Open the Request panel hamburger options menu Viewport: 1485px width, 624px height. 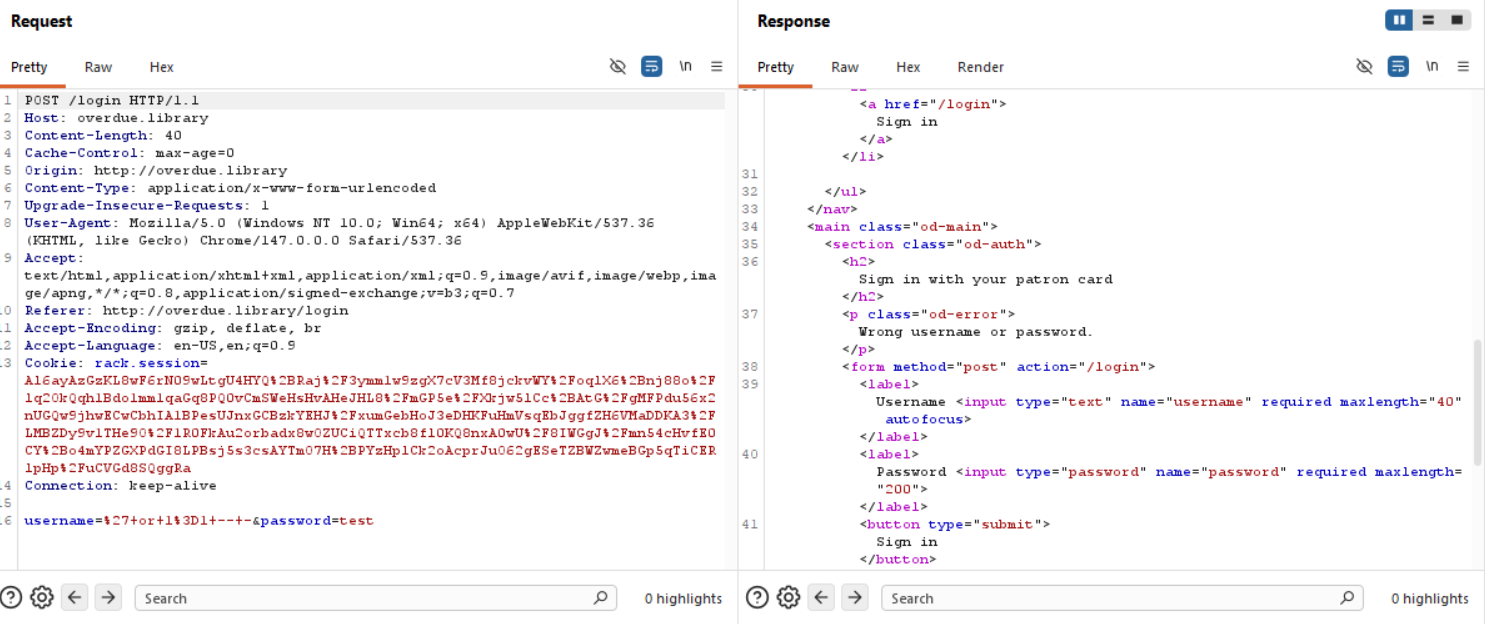716,67
